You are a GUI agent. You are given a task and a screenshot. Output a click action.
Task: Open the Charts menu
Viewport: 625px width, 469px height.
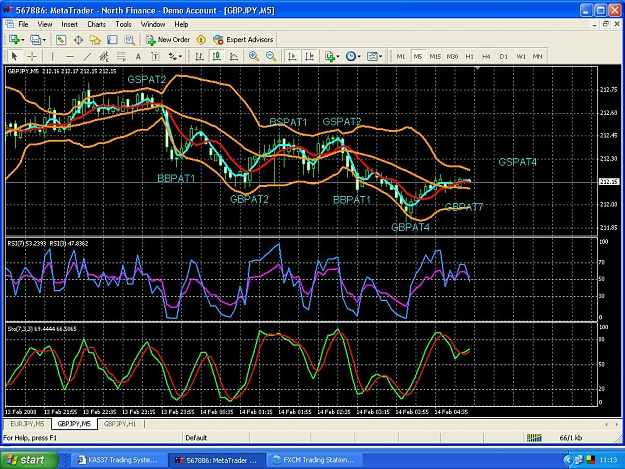click(x=96, y=24)
